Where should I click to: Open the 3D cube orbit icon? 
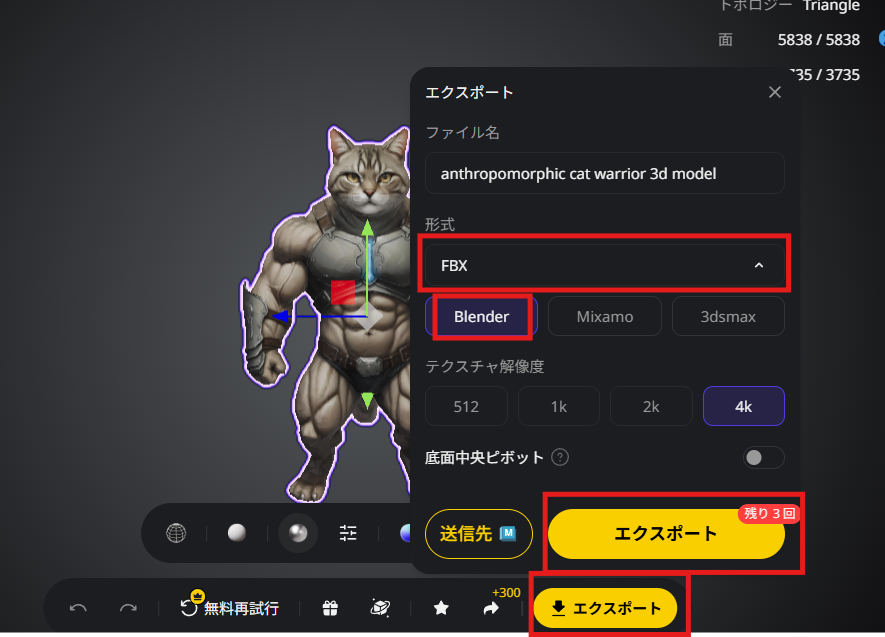coord(380,608)
